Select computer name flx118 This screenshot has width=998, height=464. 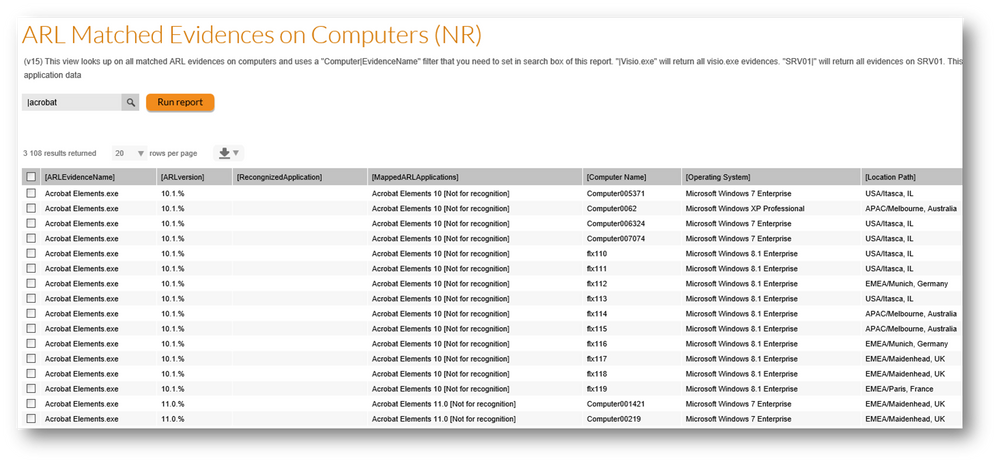coord(596,374)
